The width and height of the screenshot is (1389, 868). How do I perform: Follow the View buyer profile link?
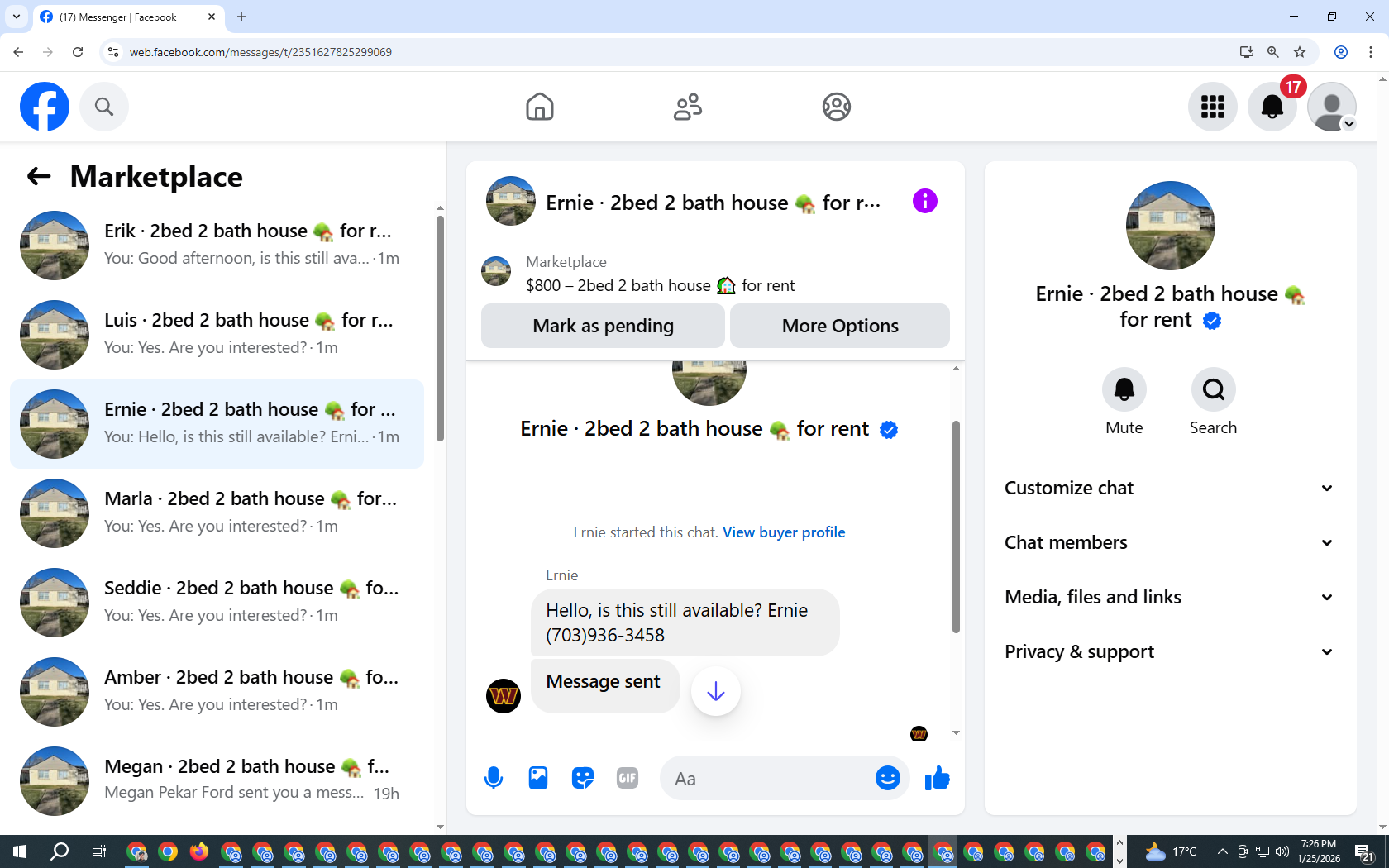point(784,532)
